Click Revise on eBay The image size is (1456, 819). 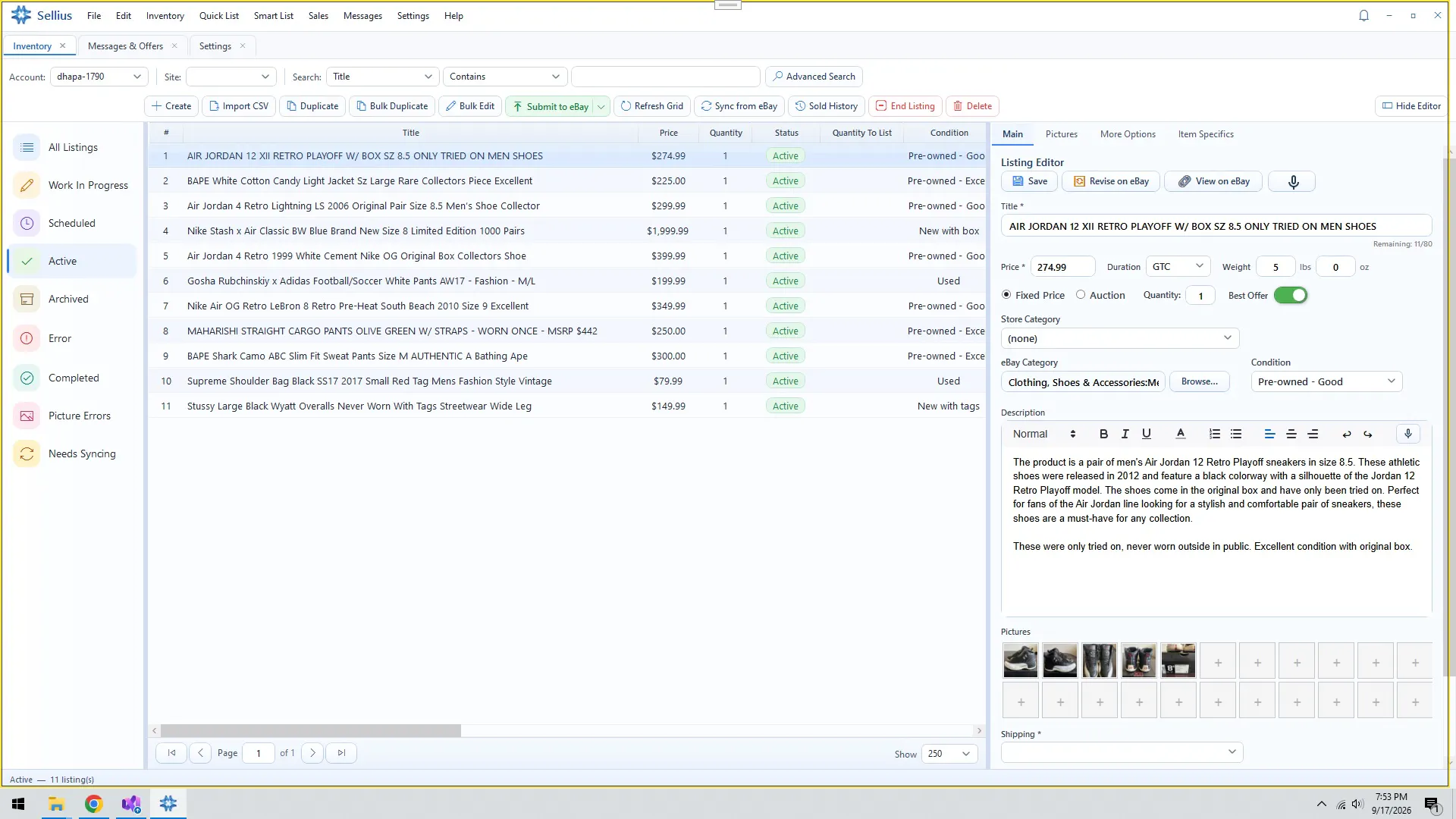[1111, 181]
